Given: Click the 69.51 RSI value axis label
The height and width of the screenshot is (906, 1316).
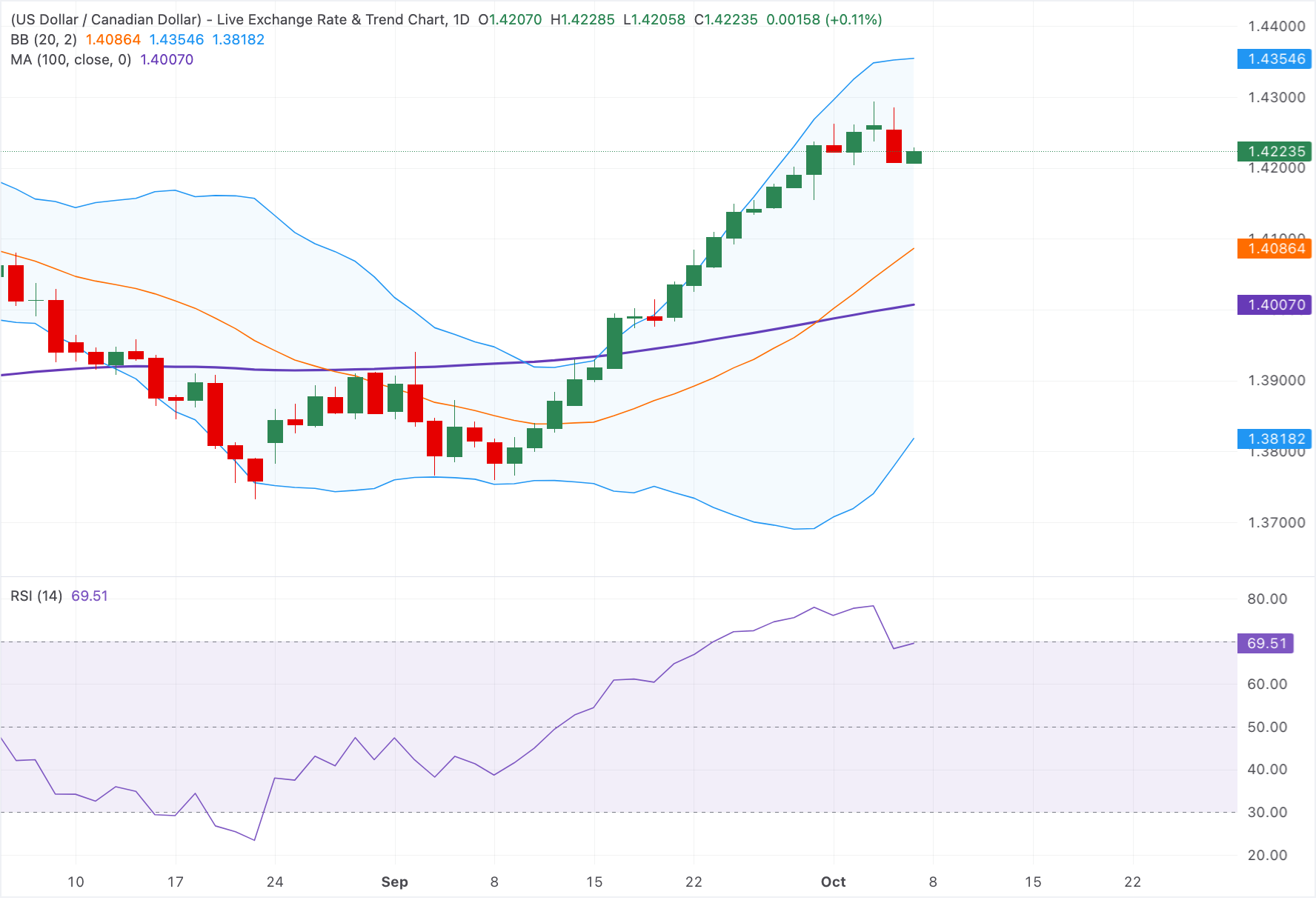Looking at the screenshot, I should (1266, 643).
